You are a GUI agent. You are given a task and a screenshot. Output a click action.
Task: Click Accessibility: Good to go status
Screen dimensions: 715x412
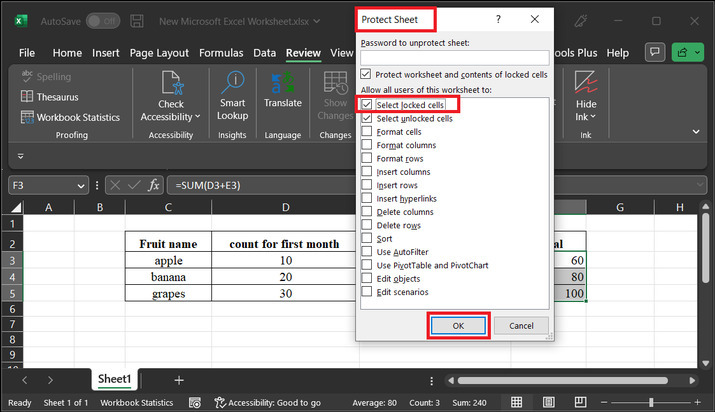[268, 402]
